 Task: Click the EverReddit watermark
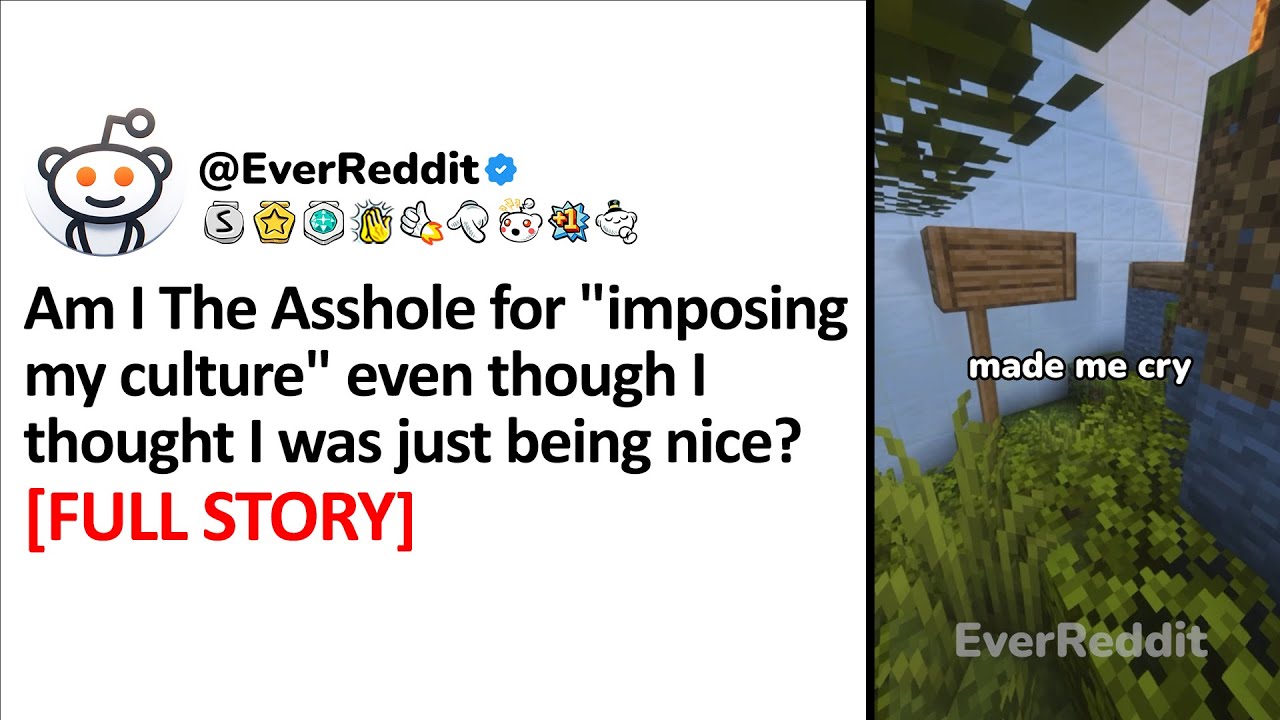(1081, 640)
